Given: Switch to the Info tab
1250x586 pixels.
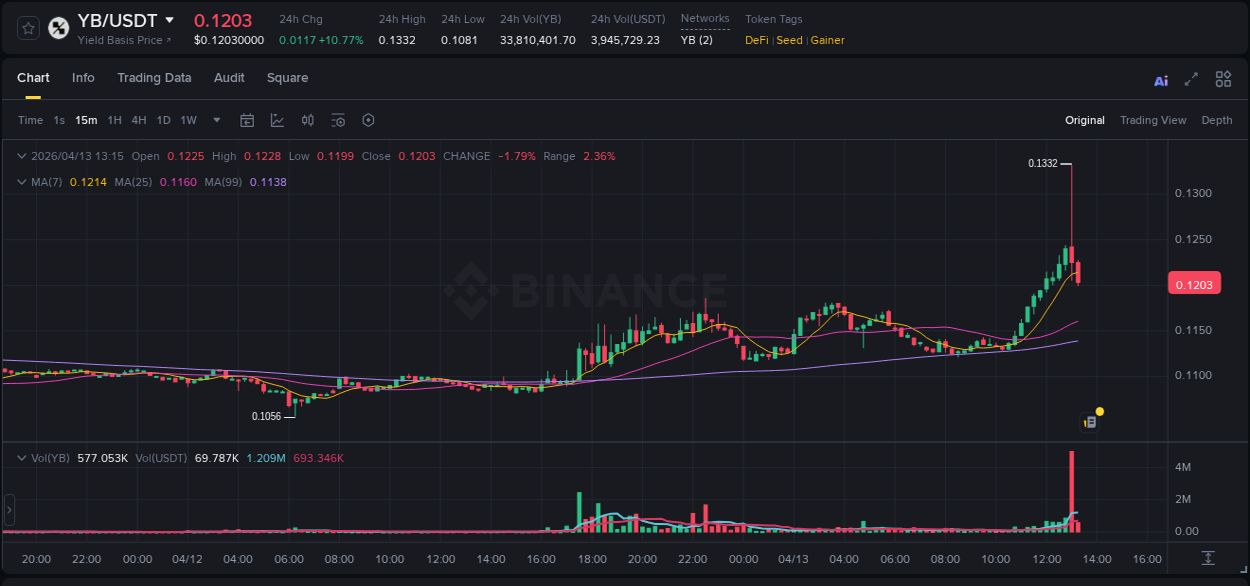Looking at the screenshot, I should [83, 78].
